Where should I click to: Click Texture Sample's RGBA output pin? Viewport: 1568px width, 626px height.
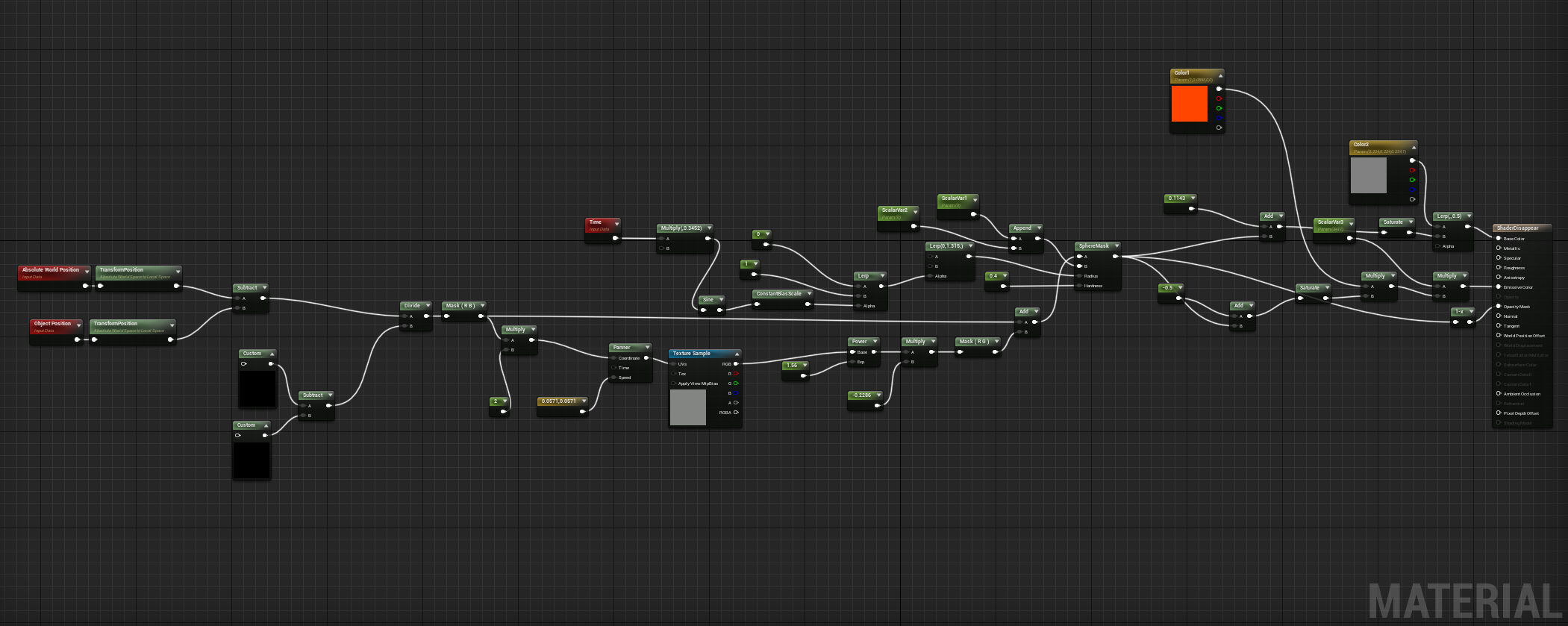tap(736, 413)
